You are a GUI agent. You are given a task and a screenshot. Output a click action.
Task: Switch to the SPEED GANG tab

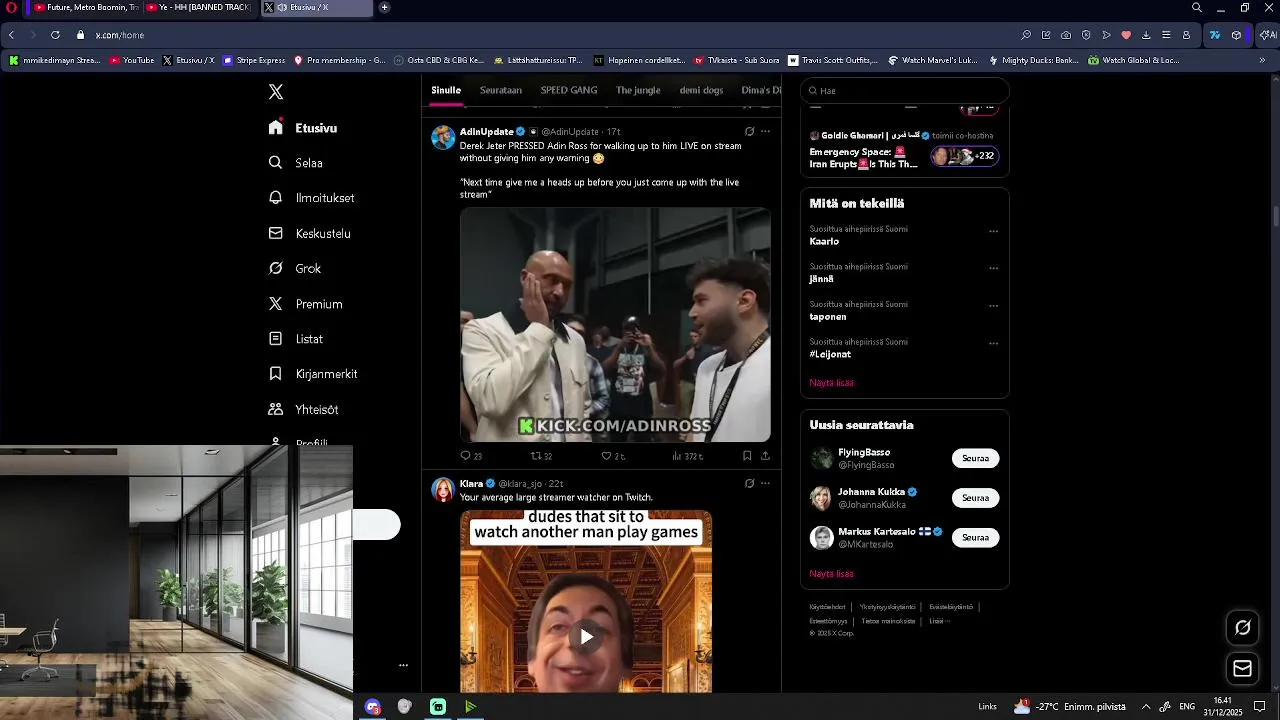569,90
